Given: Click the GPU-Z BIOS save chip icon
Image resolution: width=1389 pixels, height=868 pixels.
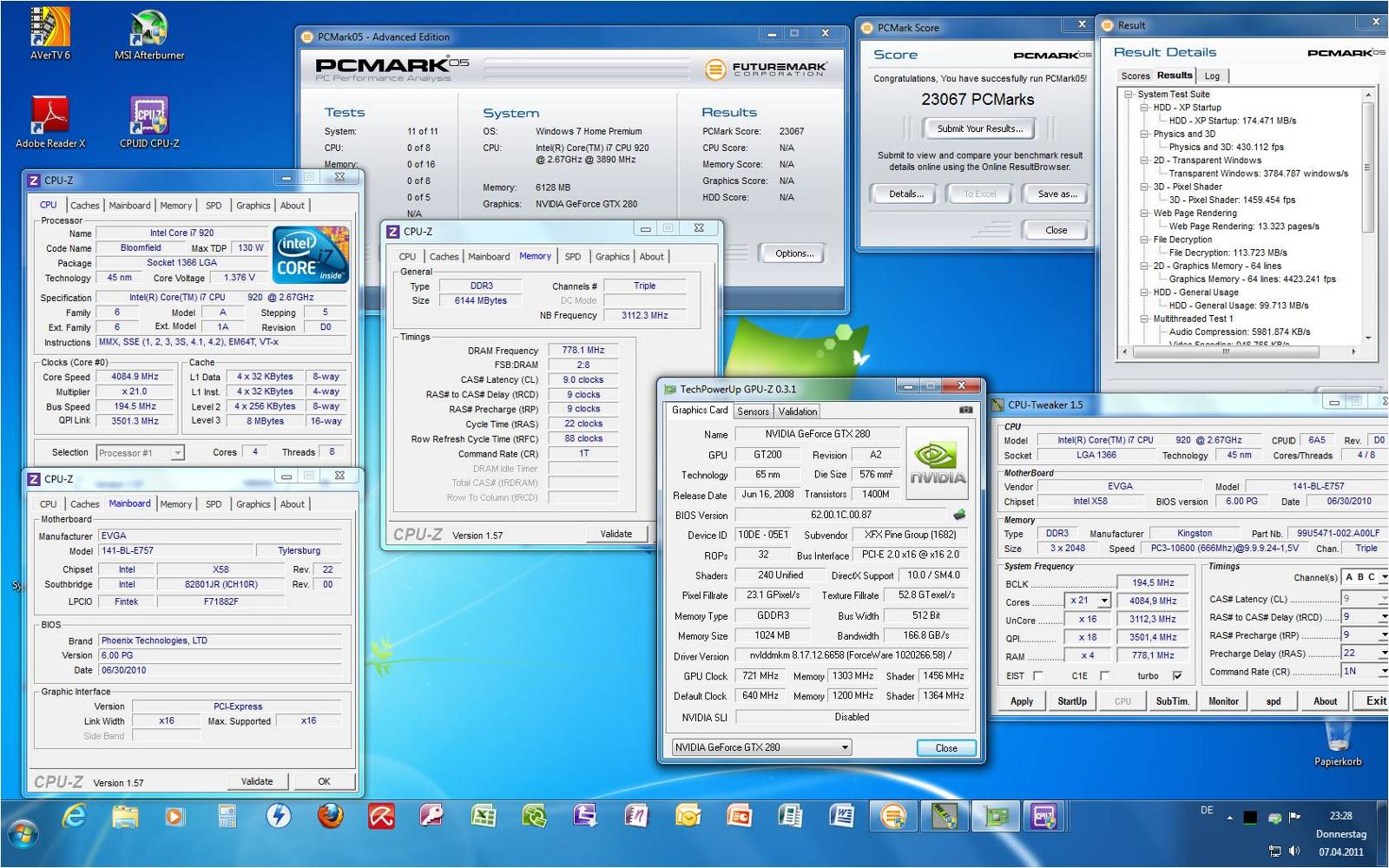Looking at the screenshot, I should pyautogui.click(x=959, y=515).
